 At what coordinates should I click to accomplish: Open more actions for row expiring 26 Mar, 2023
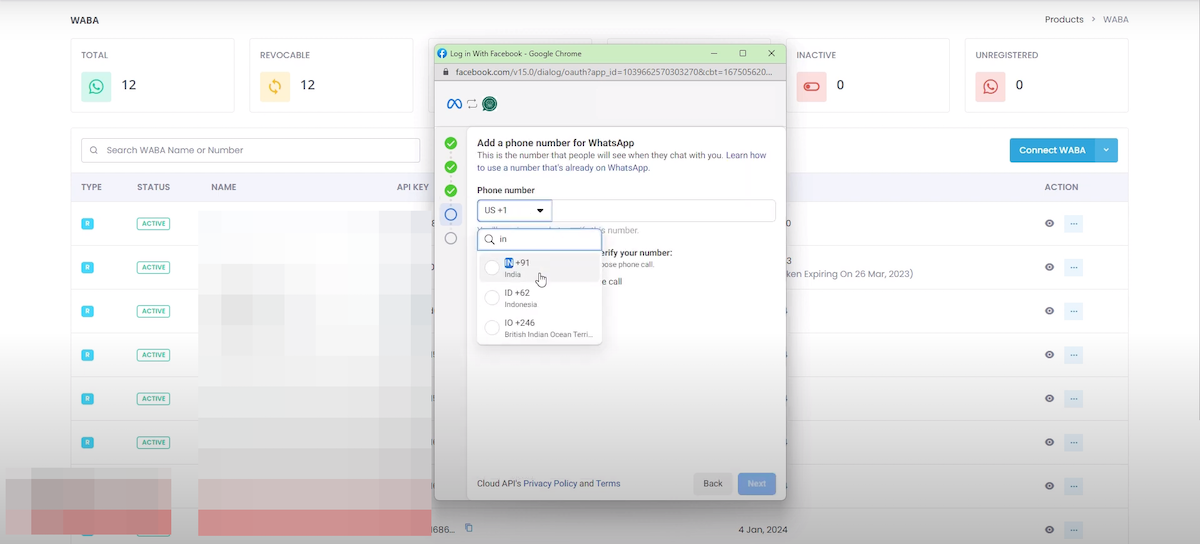pyautogui.click(x=1073, y=267)
